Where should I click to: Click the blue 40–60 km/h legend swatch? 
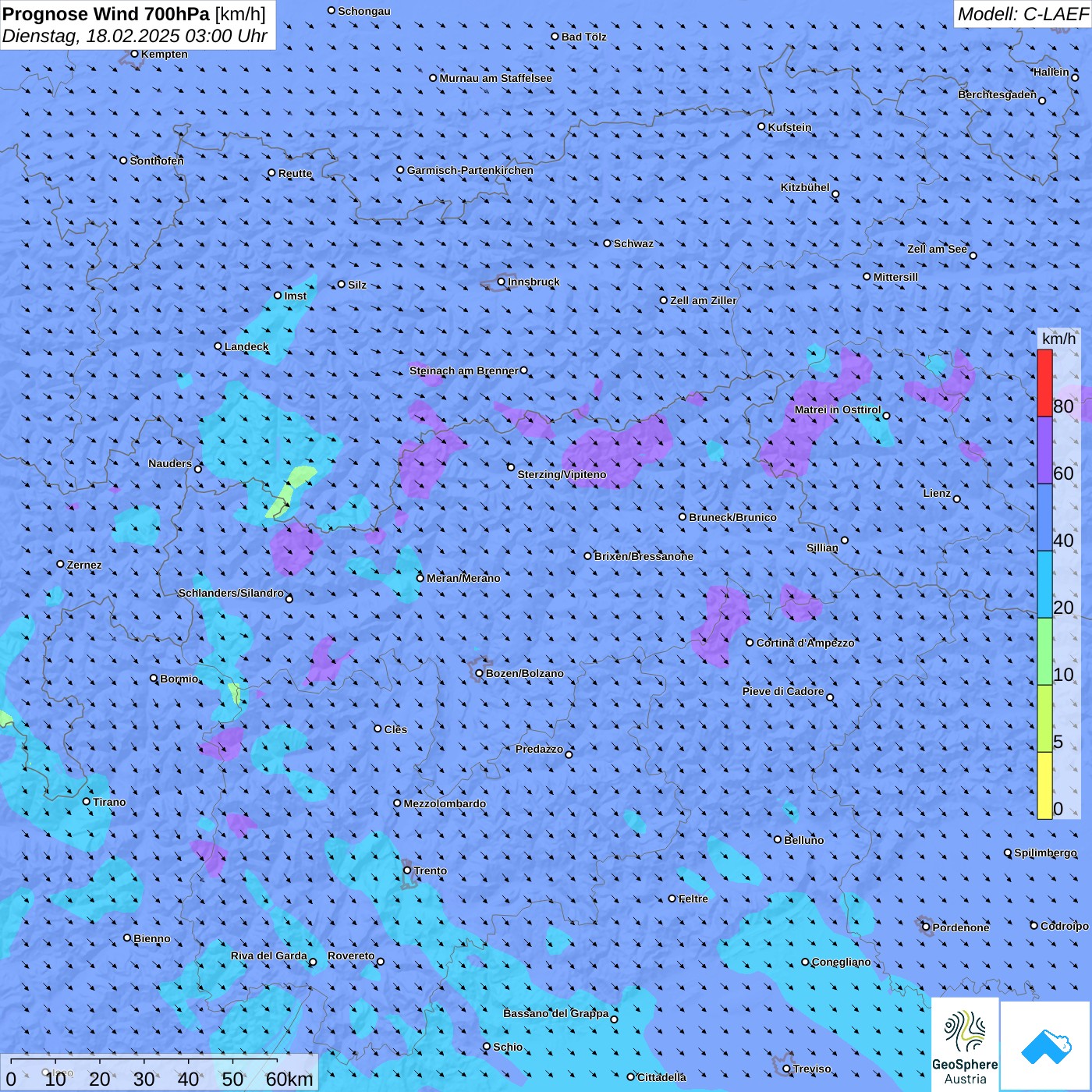pyautogui.click(x=1044, y=518)
